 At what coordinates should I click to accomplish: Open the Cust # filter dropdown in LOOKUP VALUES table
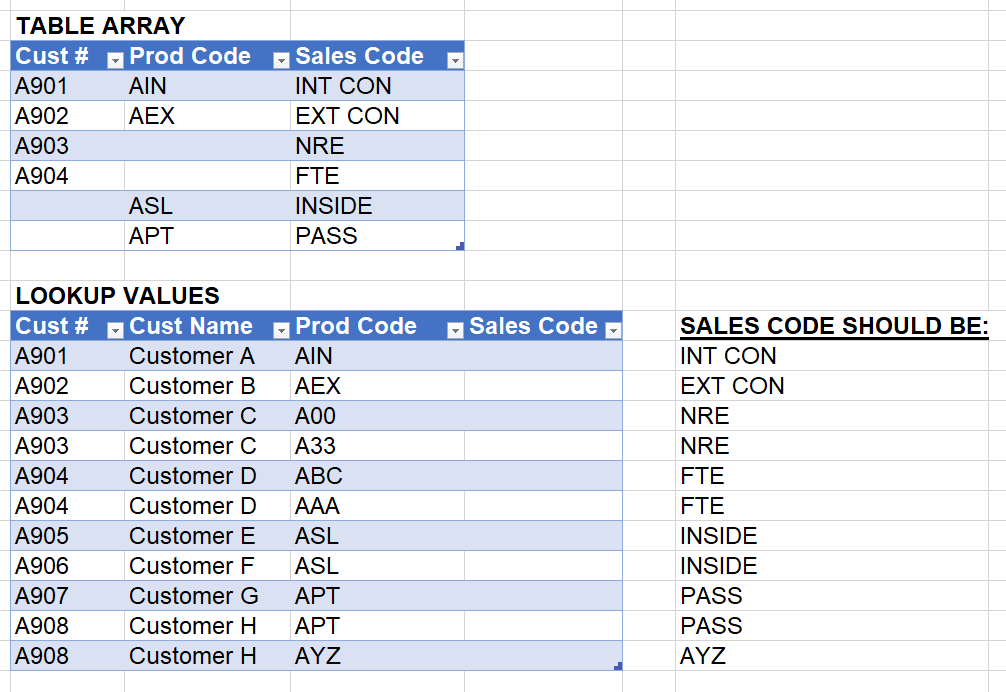(115, 330)
